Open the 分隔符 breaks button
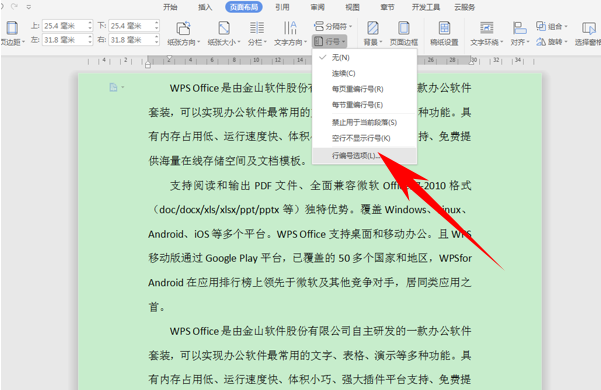 tap(333, 26)
